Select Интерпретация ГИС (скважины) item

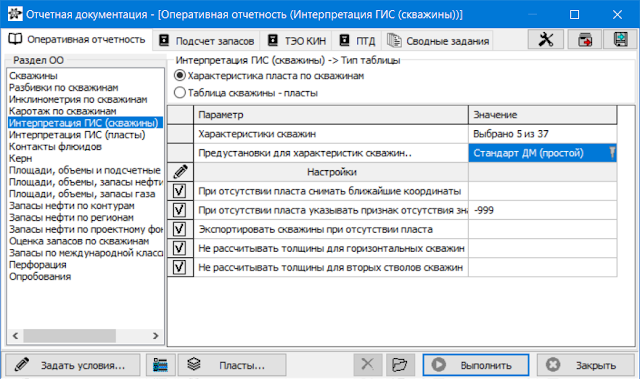(x=85, y=123)
